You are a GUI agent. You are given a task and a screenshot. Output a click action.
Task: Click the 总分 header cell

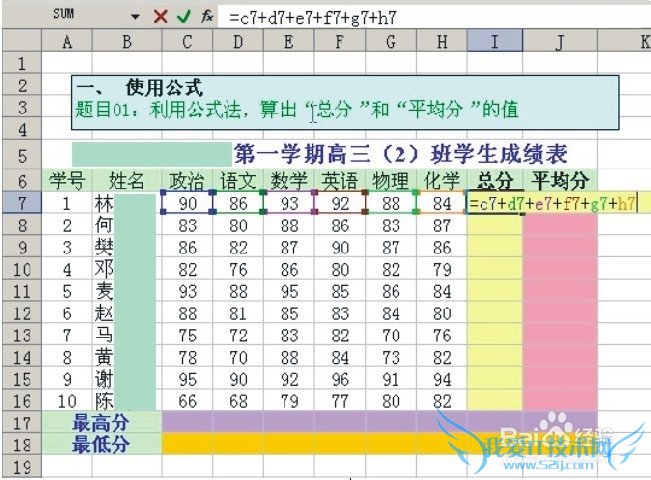point(495,181)
